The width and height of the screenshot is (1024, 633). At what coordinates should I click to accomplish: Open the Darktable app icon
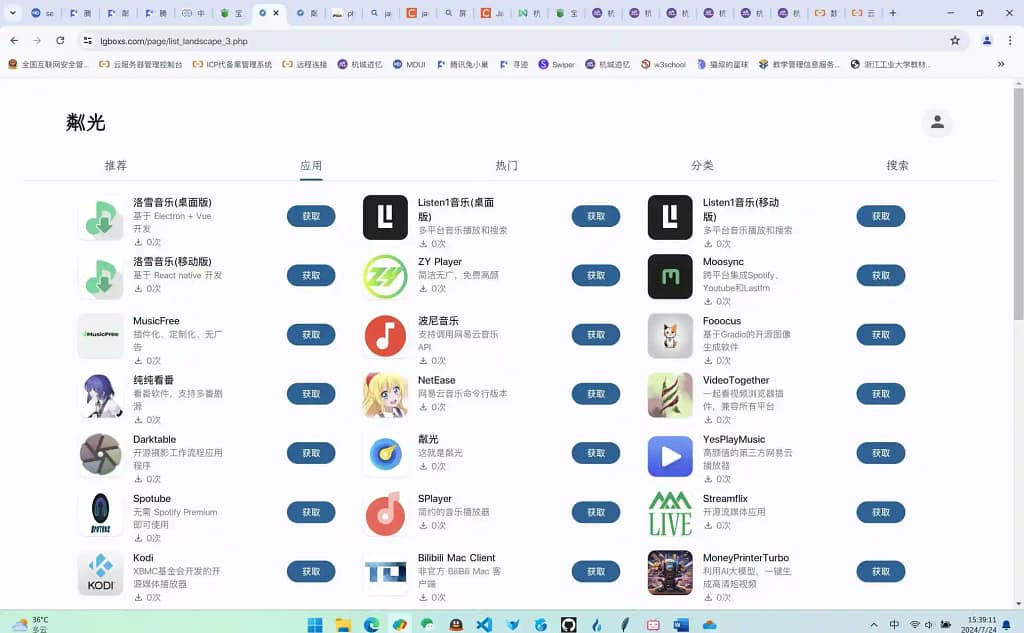(100, 454)
